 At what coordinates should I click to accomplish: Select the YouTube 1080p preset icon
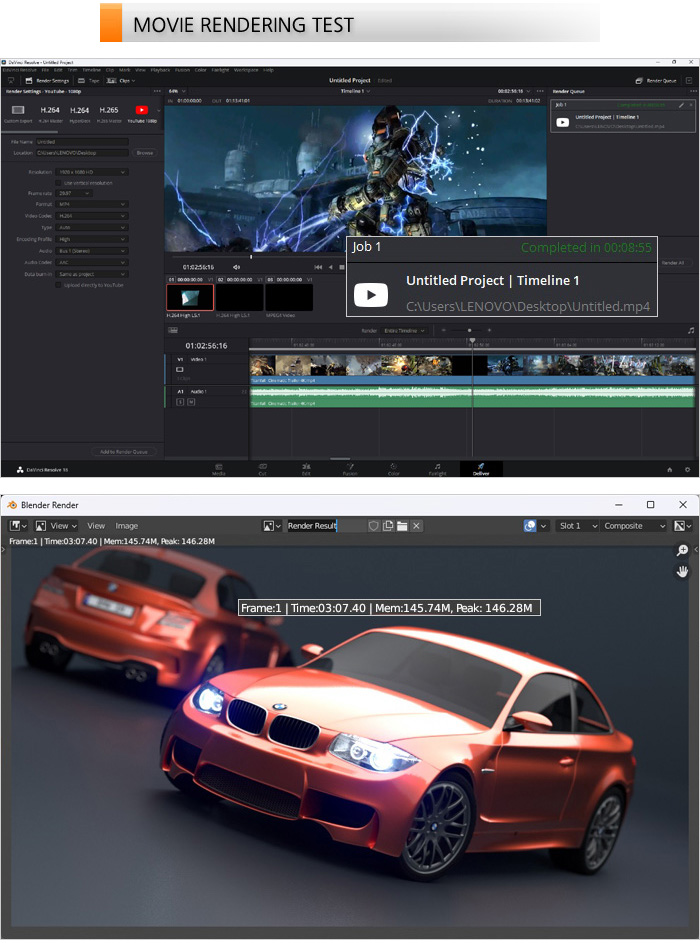tap(141, 110)
